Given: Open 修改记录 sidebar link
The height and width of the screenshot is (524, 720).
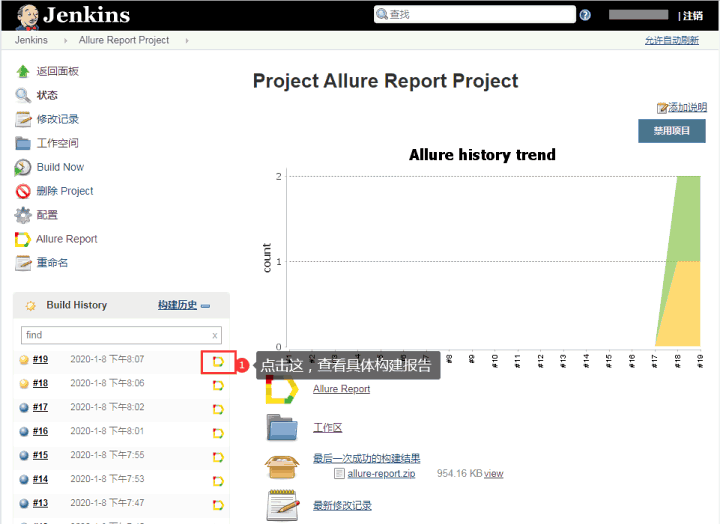Looking at the screenshot, I should [57, 119].
